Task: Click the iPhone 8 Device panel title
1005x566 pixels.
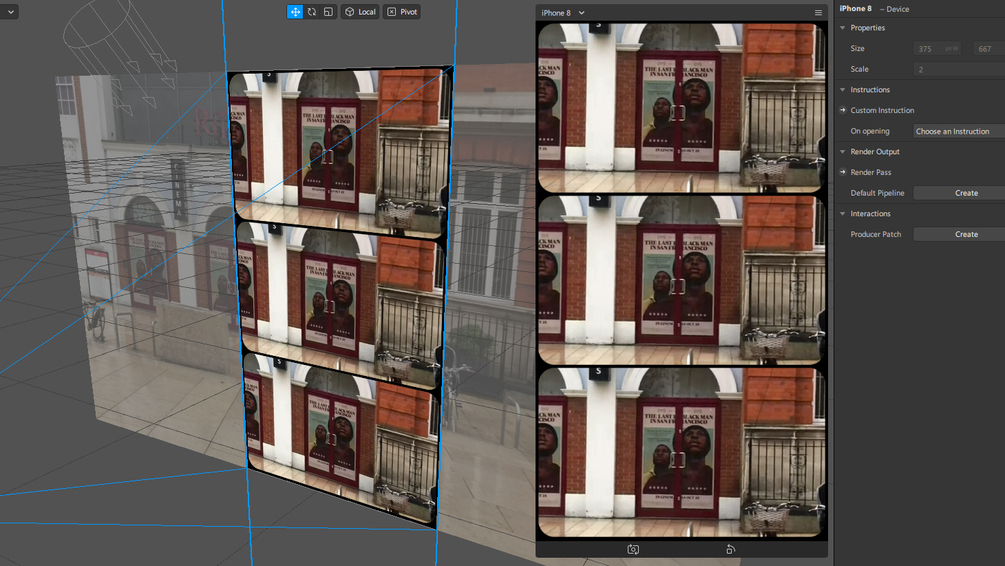Action: click(x=874, y=9)
